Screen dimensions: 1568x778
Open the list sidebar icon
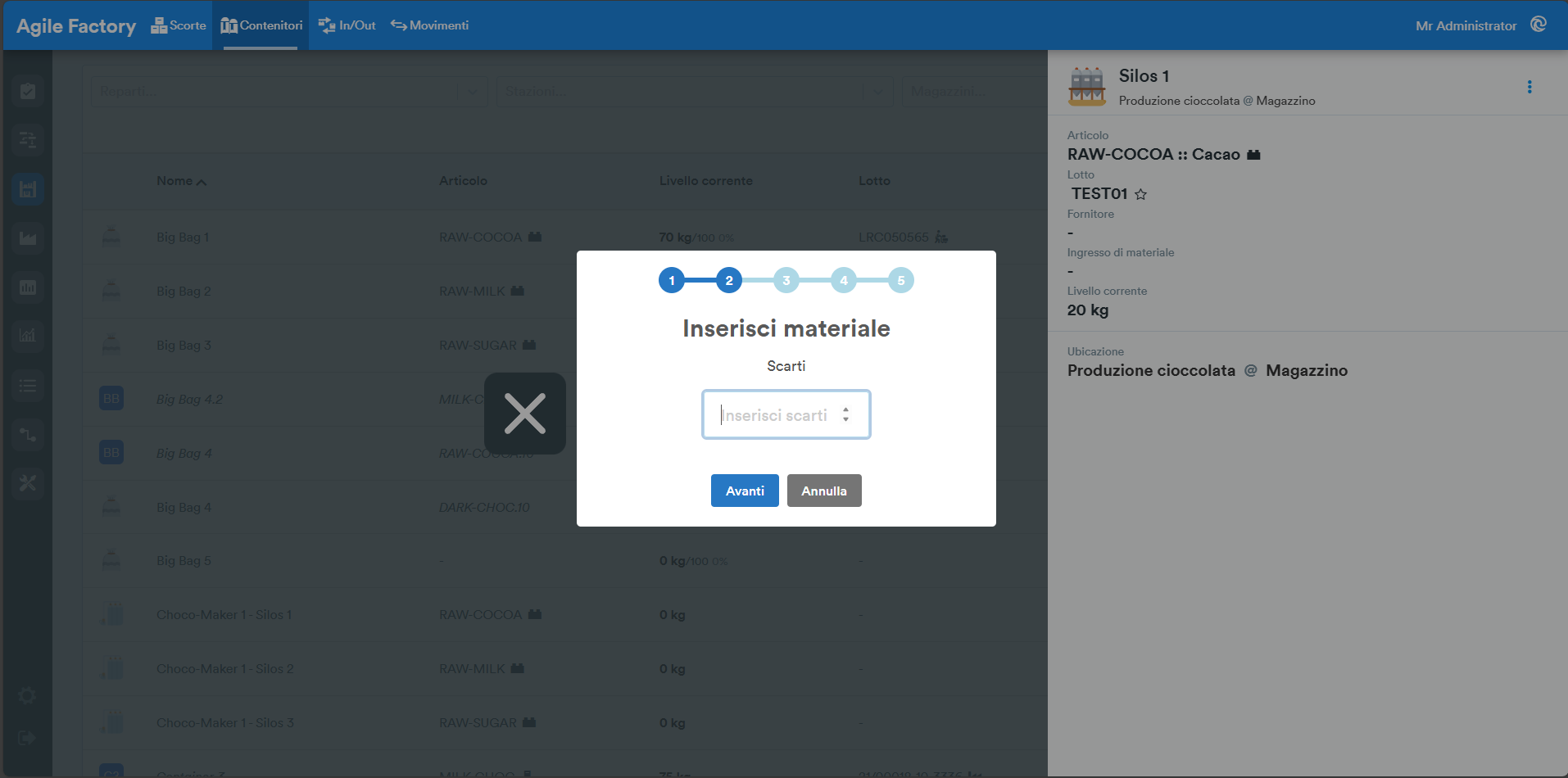(28, 385)
